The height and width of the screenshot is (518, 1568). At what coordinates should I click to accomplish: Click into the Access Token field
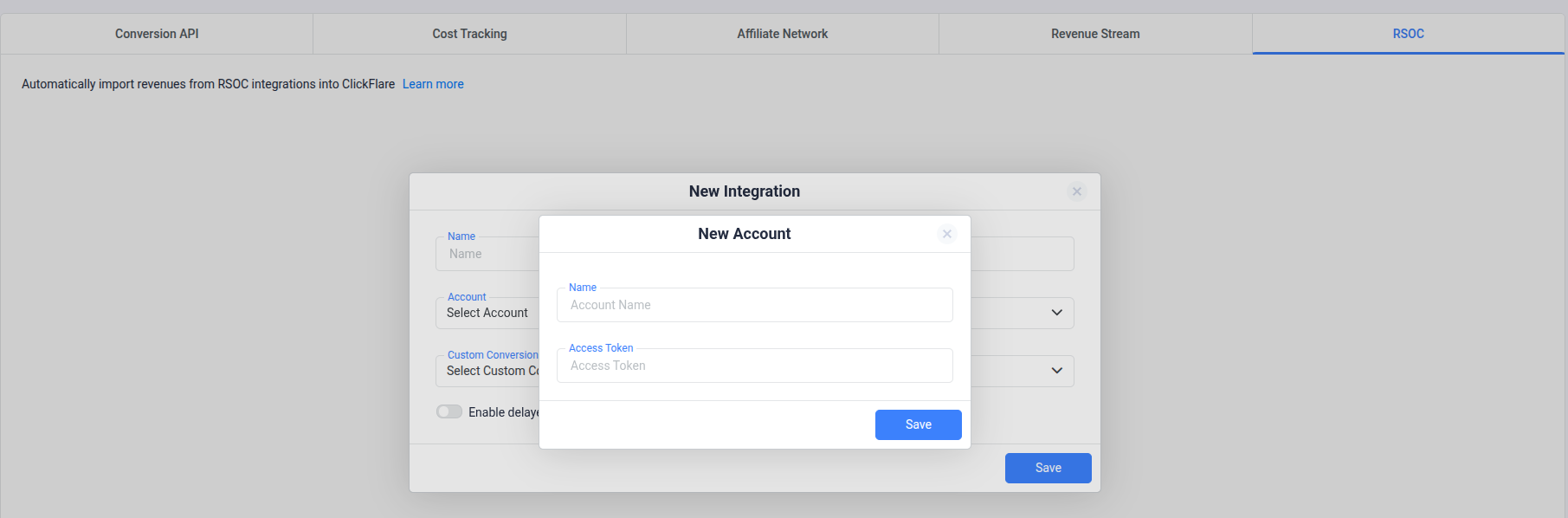click(754, 366)
